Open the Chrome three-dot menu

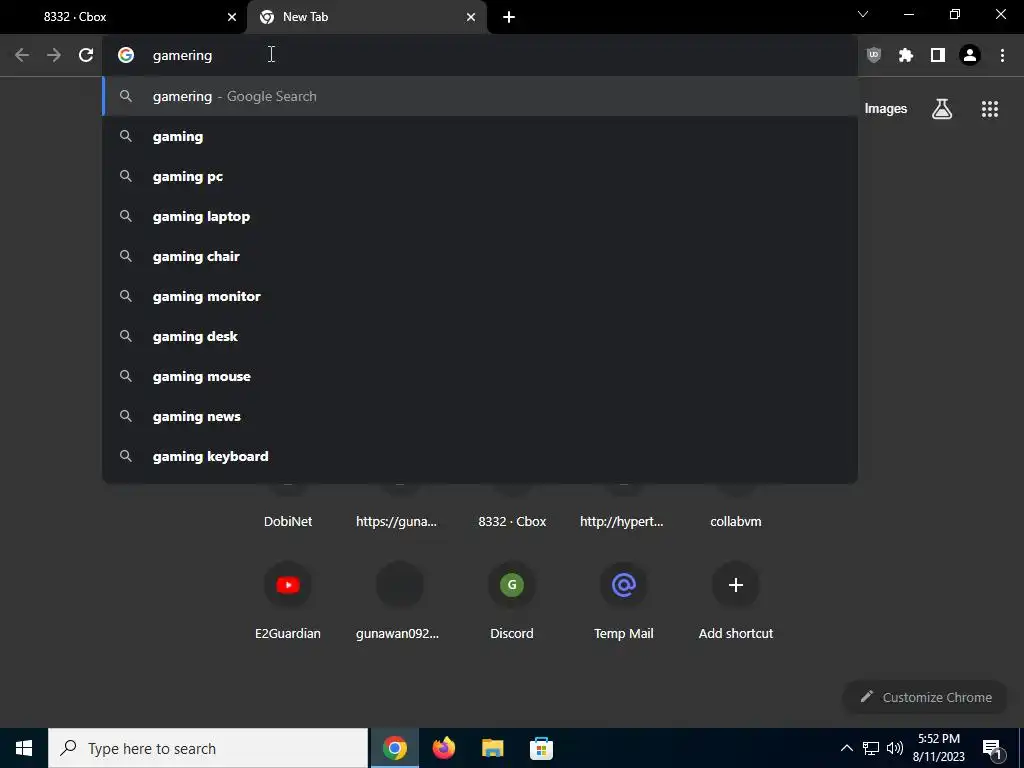click(1002, 56)
